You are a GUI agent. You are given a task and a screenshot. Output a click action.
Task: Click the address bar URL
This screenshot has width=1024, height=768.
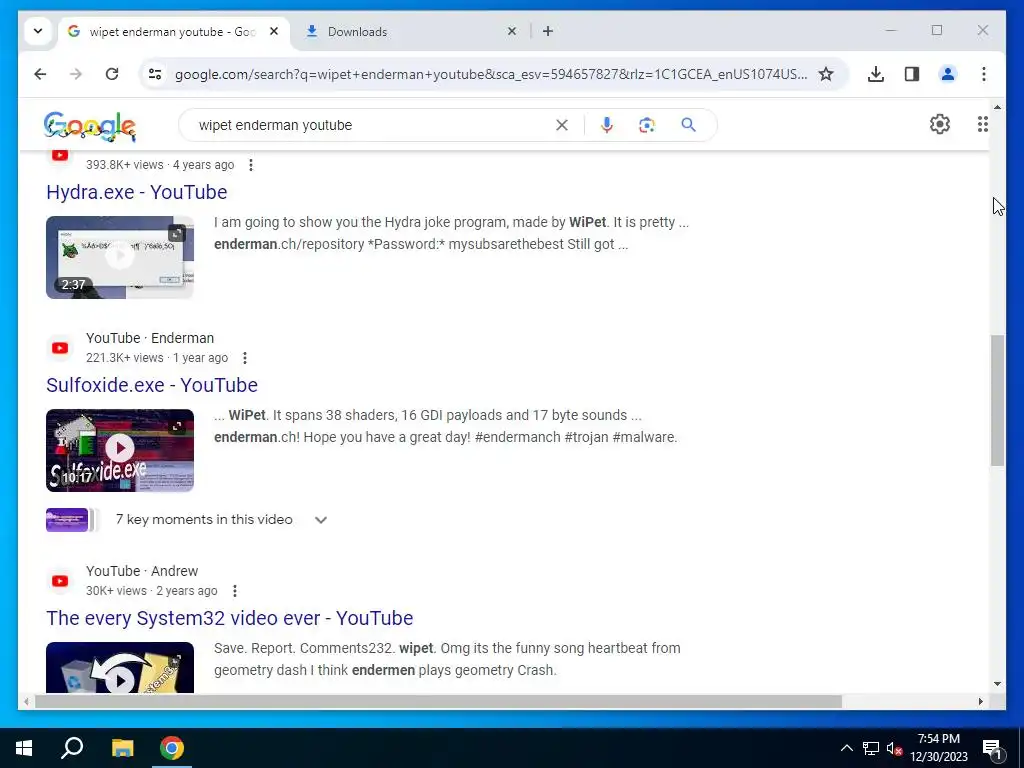pyautogui.click(x=490, y=74)
